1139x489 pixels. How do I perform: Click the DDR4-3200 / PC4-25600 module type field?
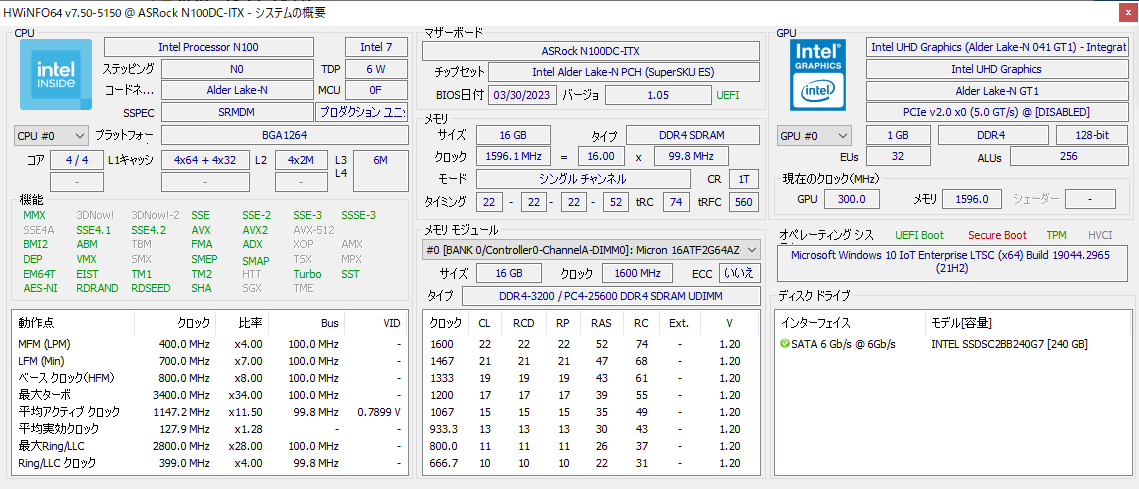click(610, 296)
